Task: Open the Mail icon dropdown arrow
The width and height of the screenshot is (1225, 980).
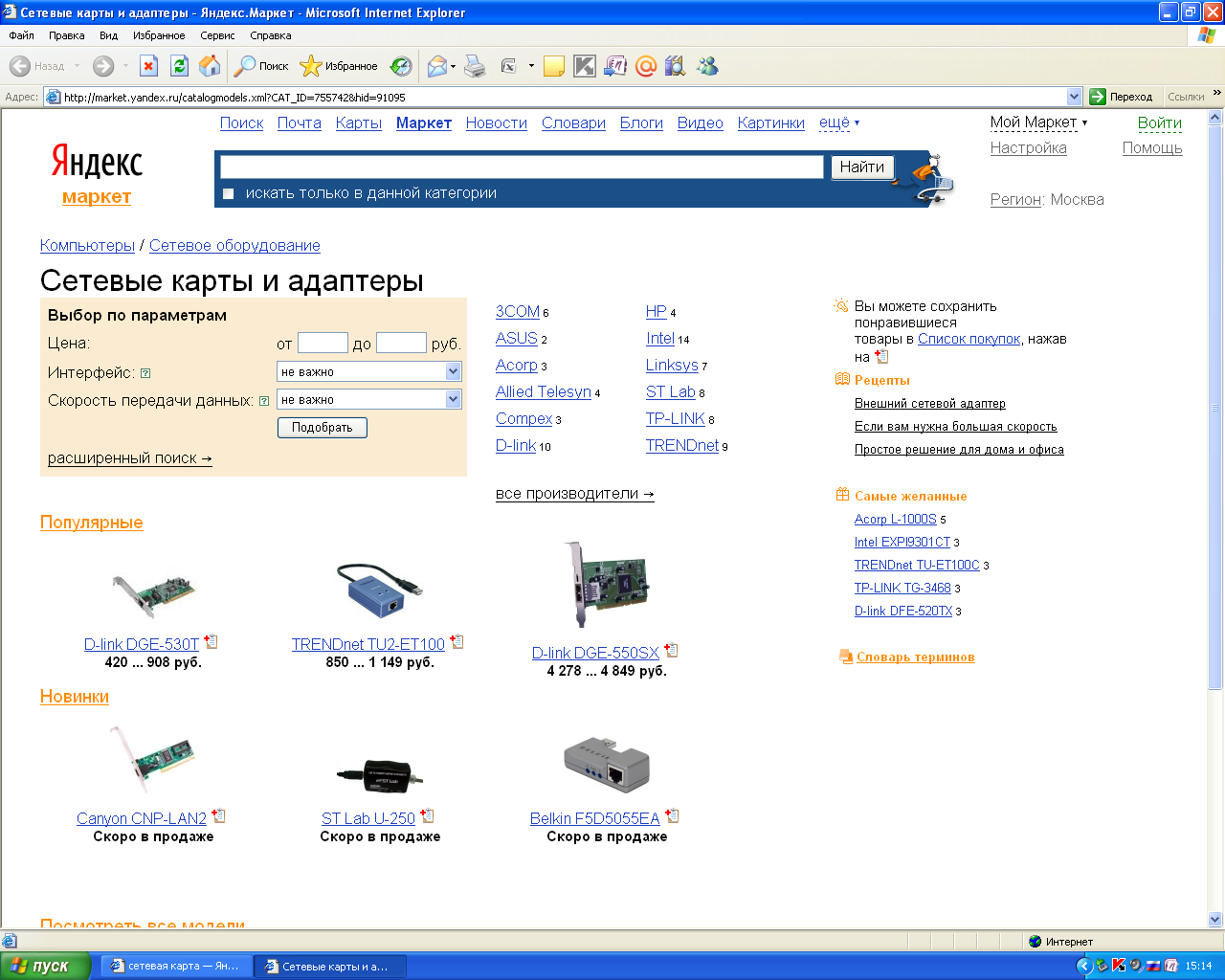Action: click(x=454, y=66)
